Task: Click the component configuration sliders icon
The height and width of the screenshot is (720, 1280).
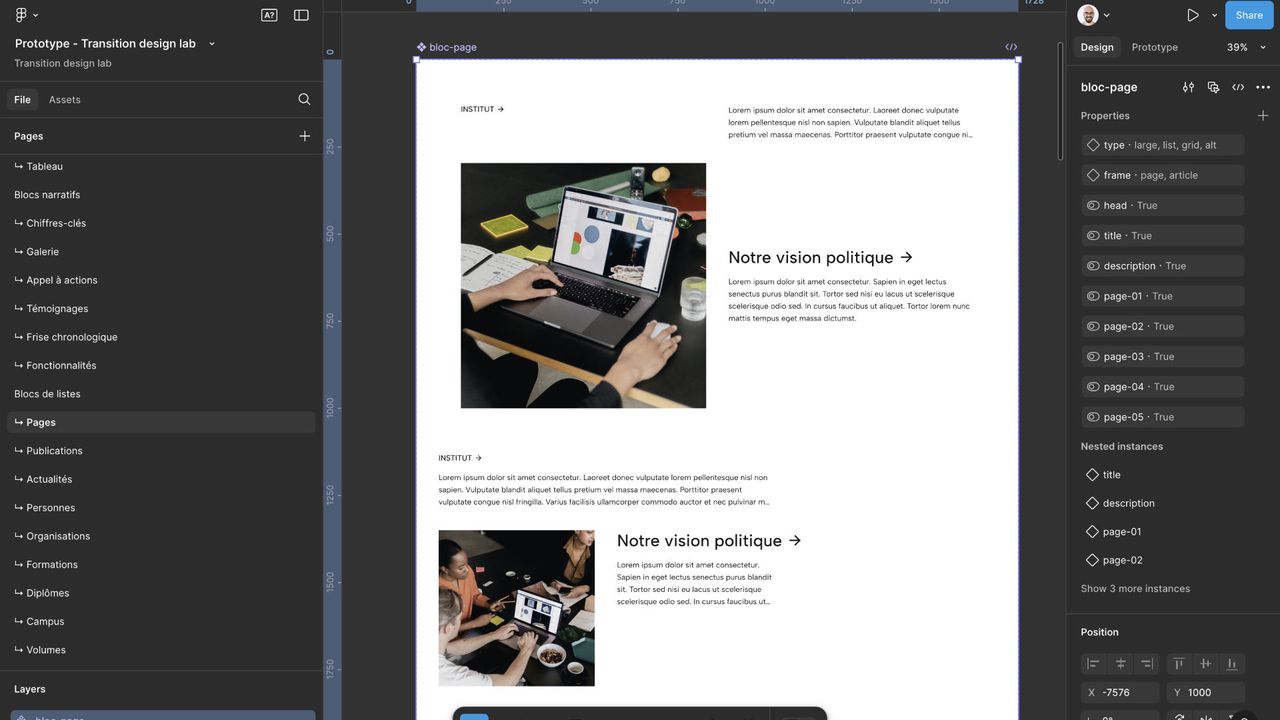Action: click(1188, 87)
